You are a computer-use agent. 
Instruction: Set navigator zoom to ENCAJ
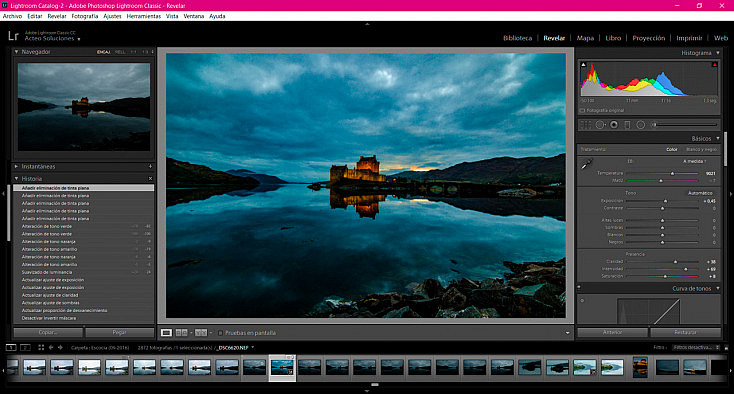click(103, 52)
